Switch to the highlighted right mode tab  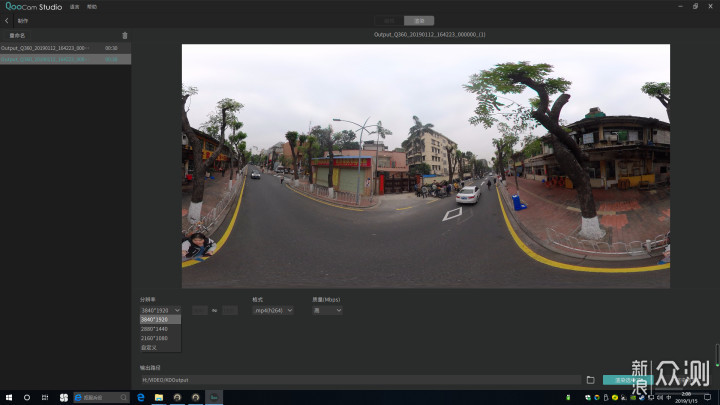[419, 20]
